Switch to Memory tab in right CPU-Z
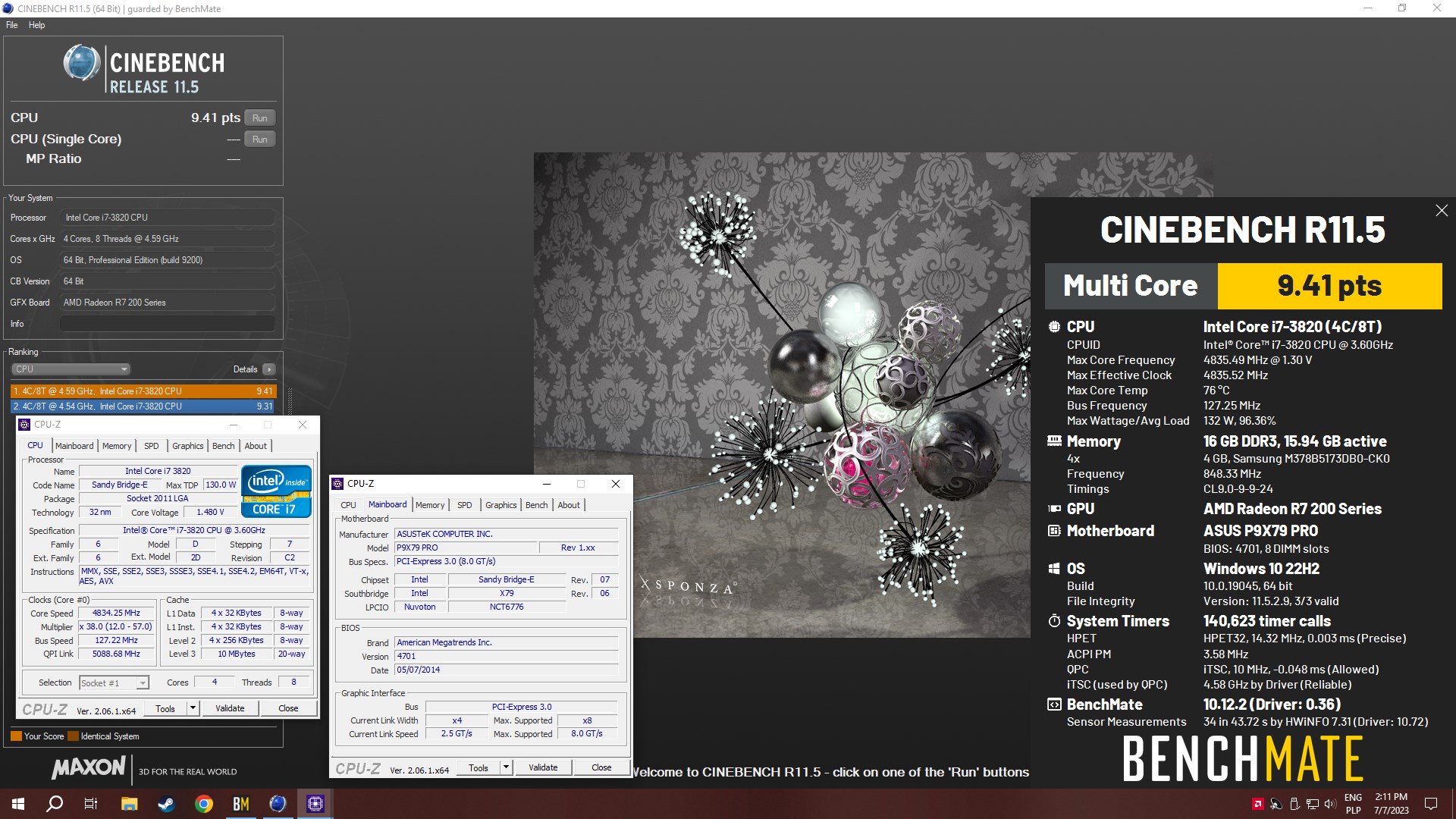The image size is (1456, 819). click(x=430, y=505)
